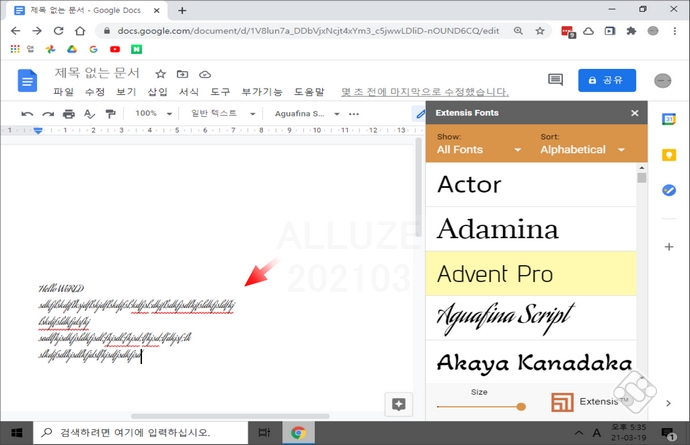Open the Chrome extensions puzzle icon
Screen dimensions: 690x445
(631, 31)
